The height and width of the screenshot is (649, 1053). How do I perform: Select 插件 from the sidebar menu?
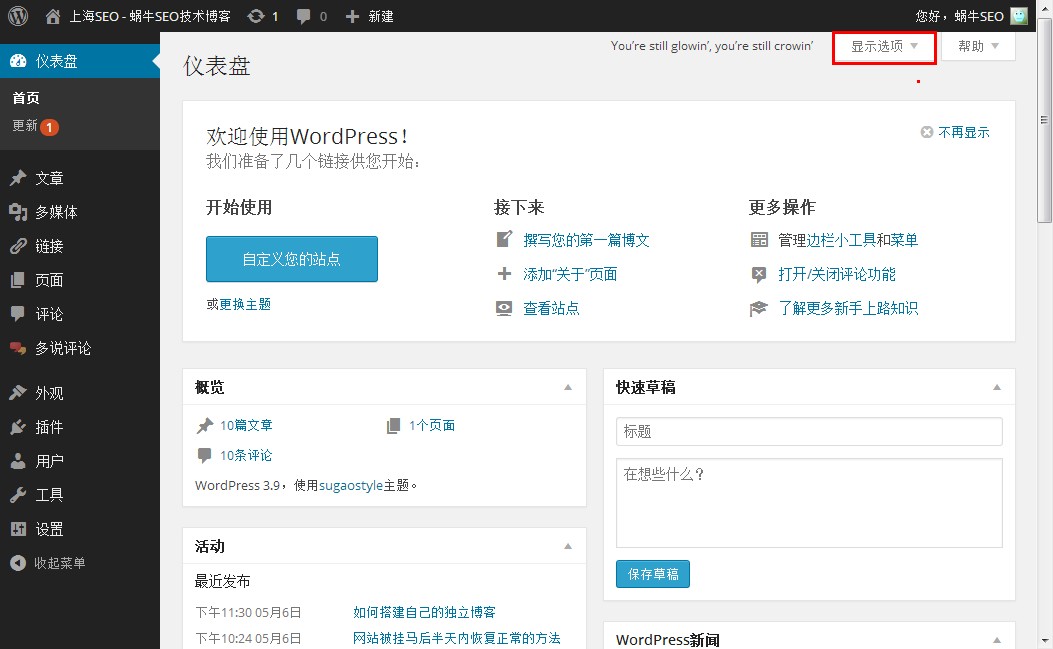point(49,427)
